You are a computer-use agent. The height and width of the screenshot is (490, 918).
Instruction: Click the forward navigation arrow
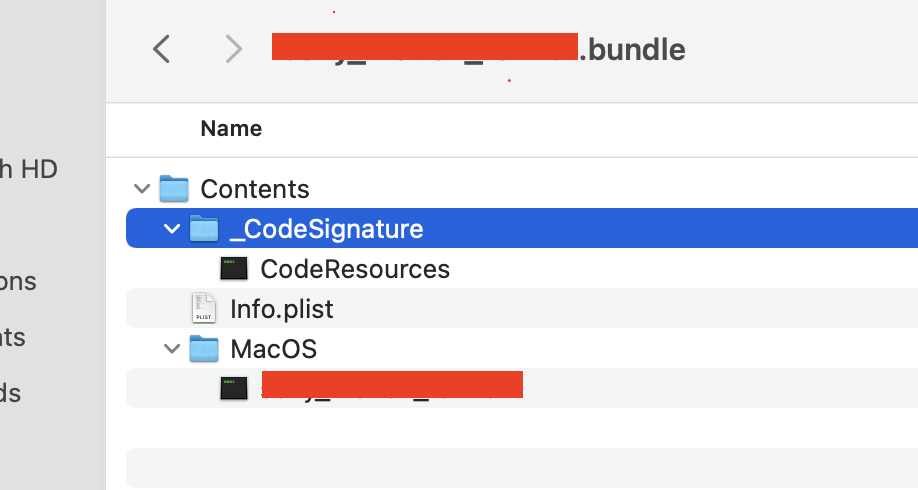point(233,48)
